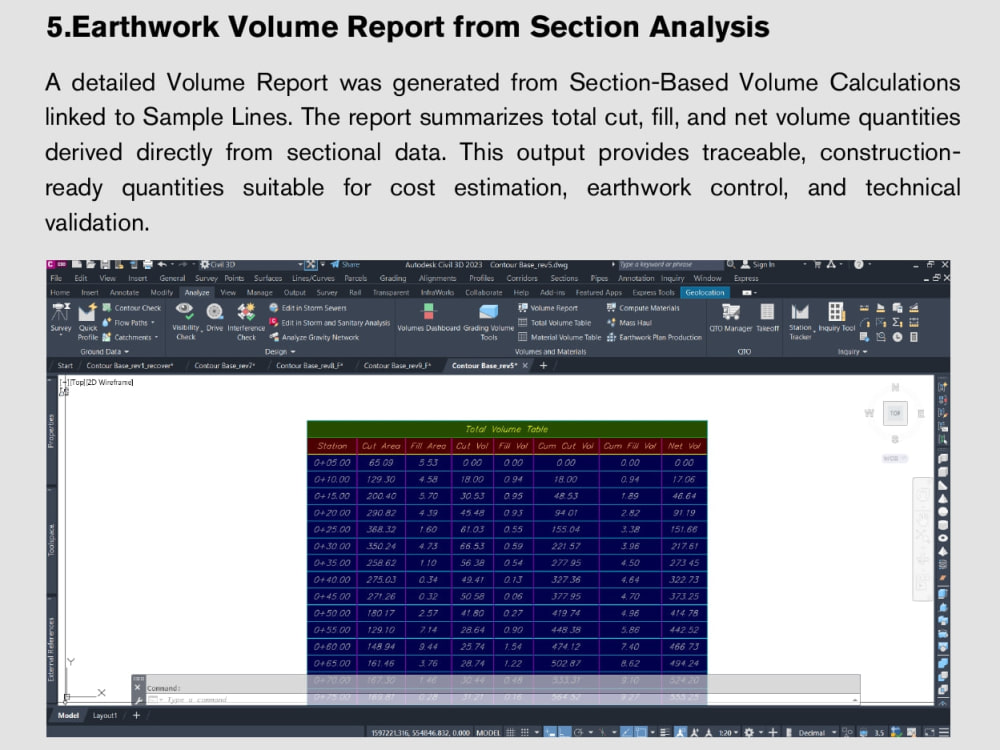Add a new layout with plus button
The image size is (1000, 750).
[136, 715]
